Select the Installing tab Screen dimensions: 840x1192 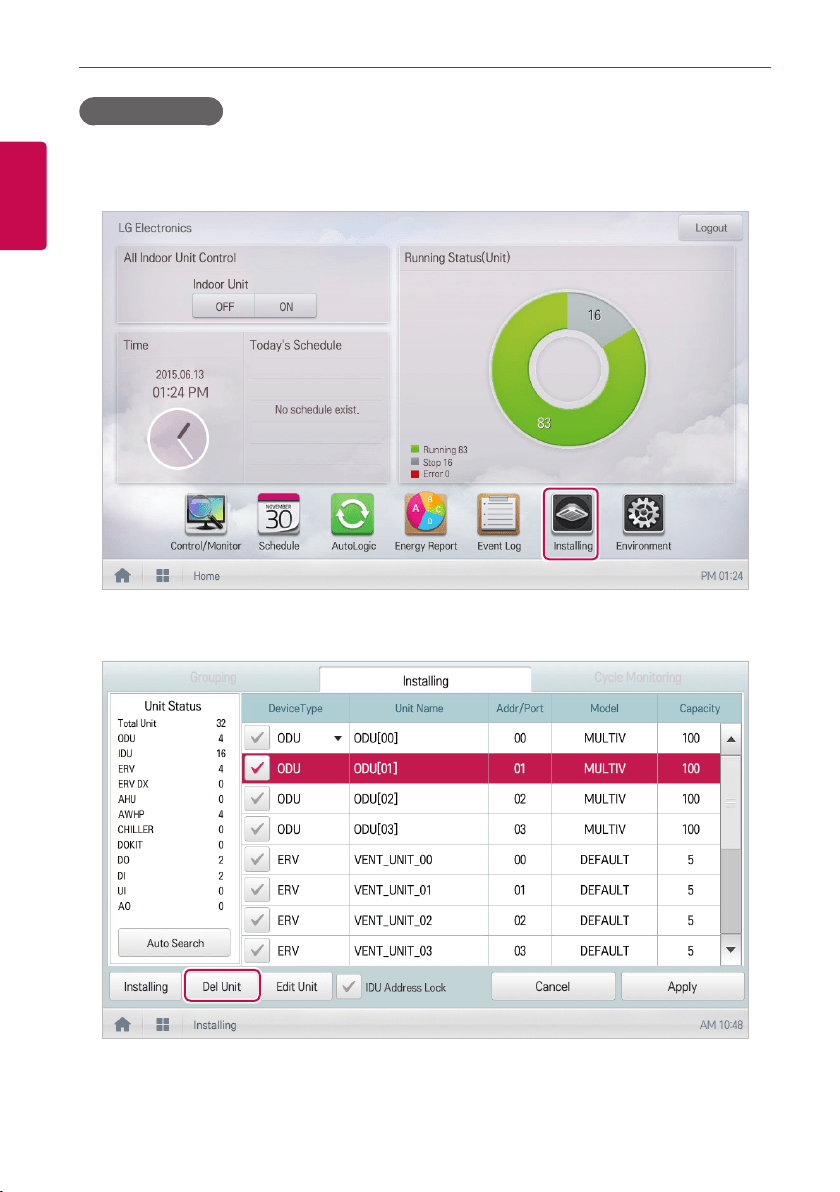(426, 680)
